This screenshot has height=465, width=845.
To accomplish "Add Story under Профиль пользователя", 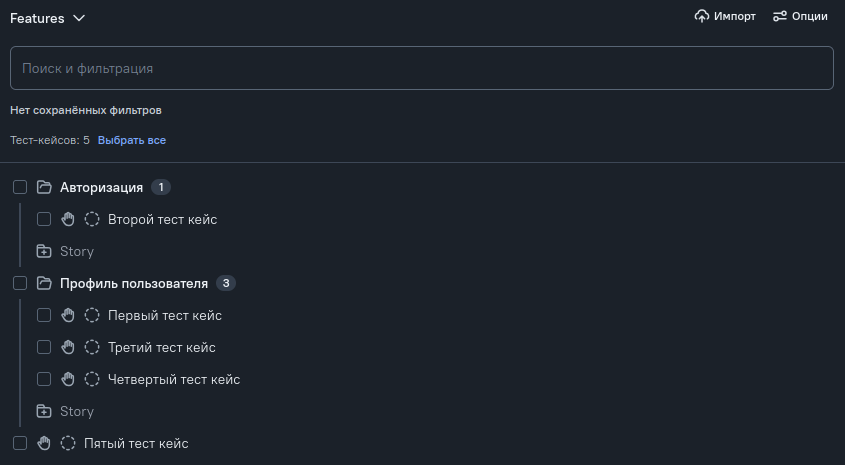I will tap(66, 411).
